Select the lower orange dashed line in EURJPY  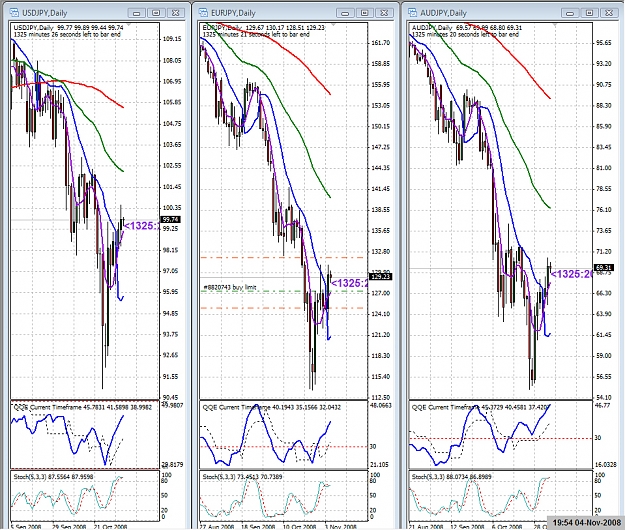pos(283,308)
